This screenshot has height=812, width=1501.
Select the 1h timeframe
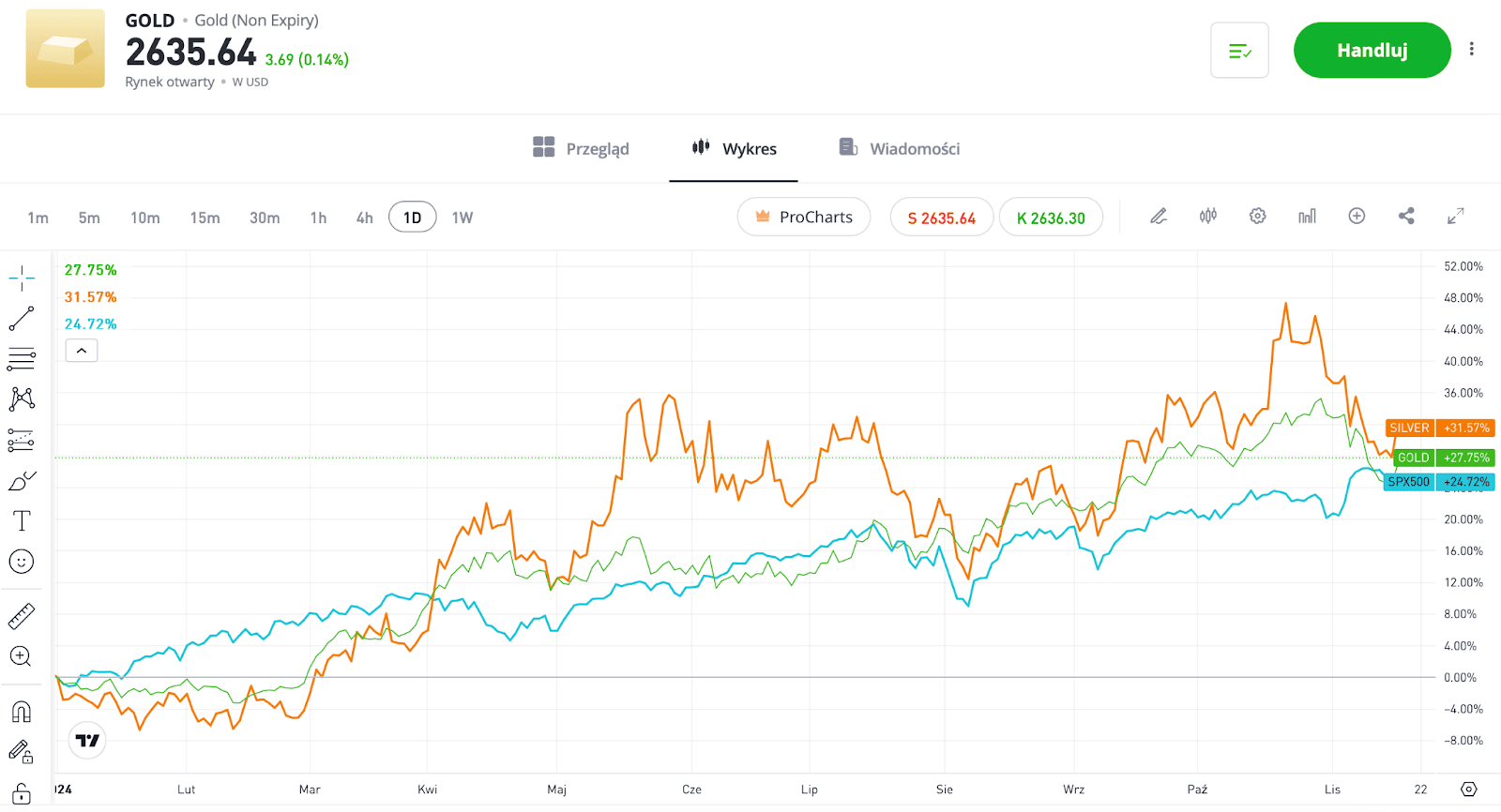[319, 218]
